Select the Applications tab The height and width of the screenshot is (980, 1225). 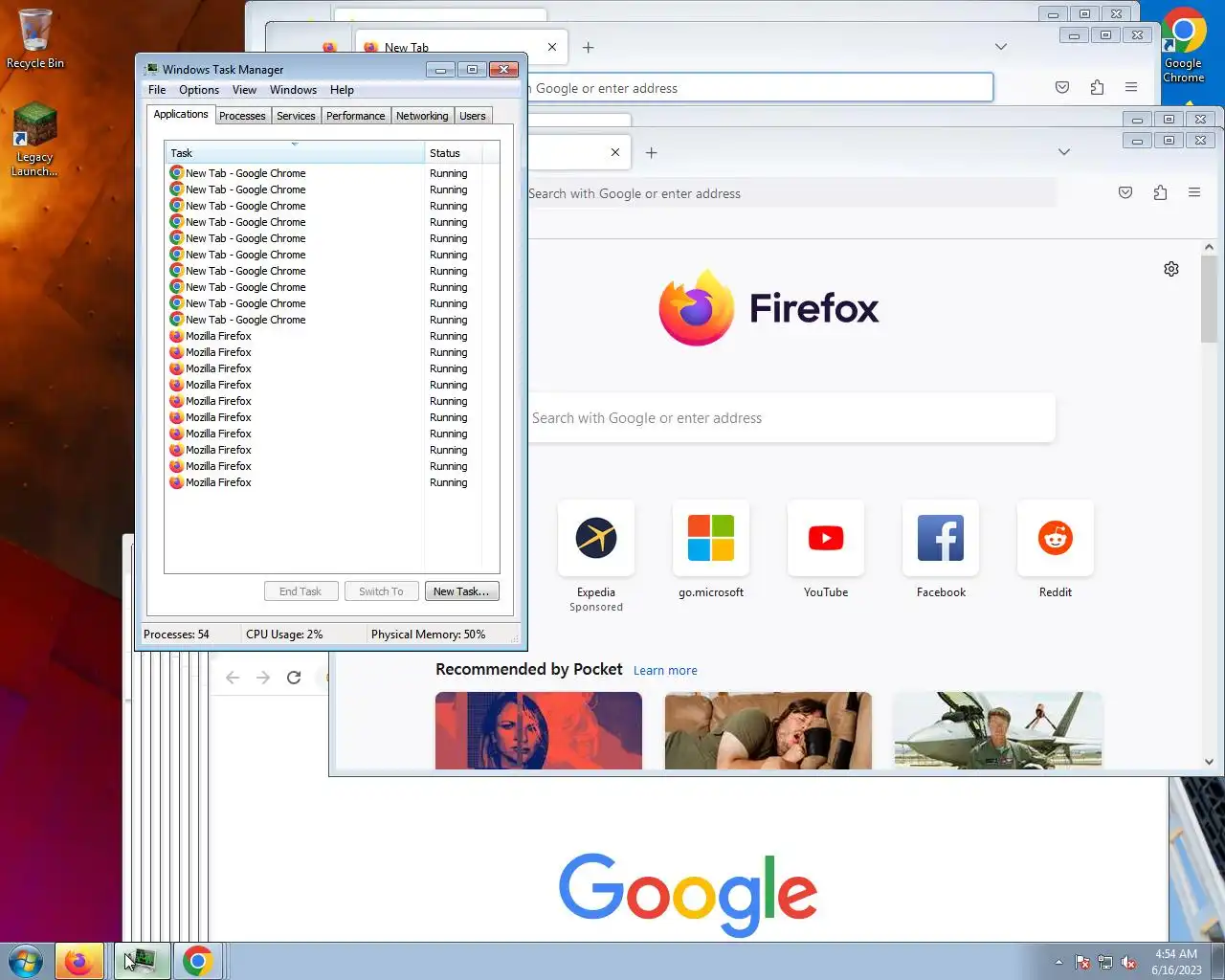click(181, 114)
